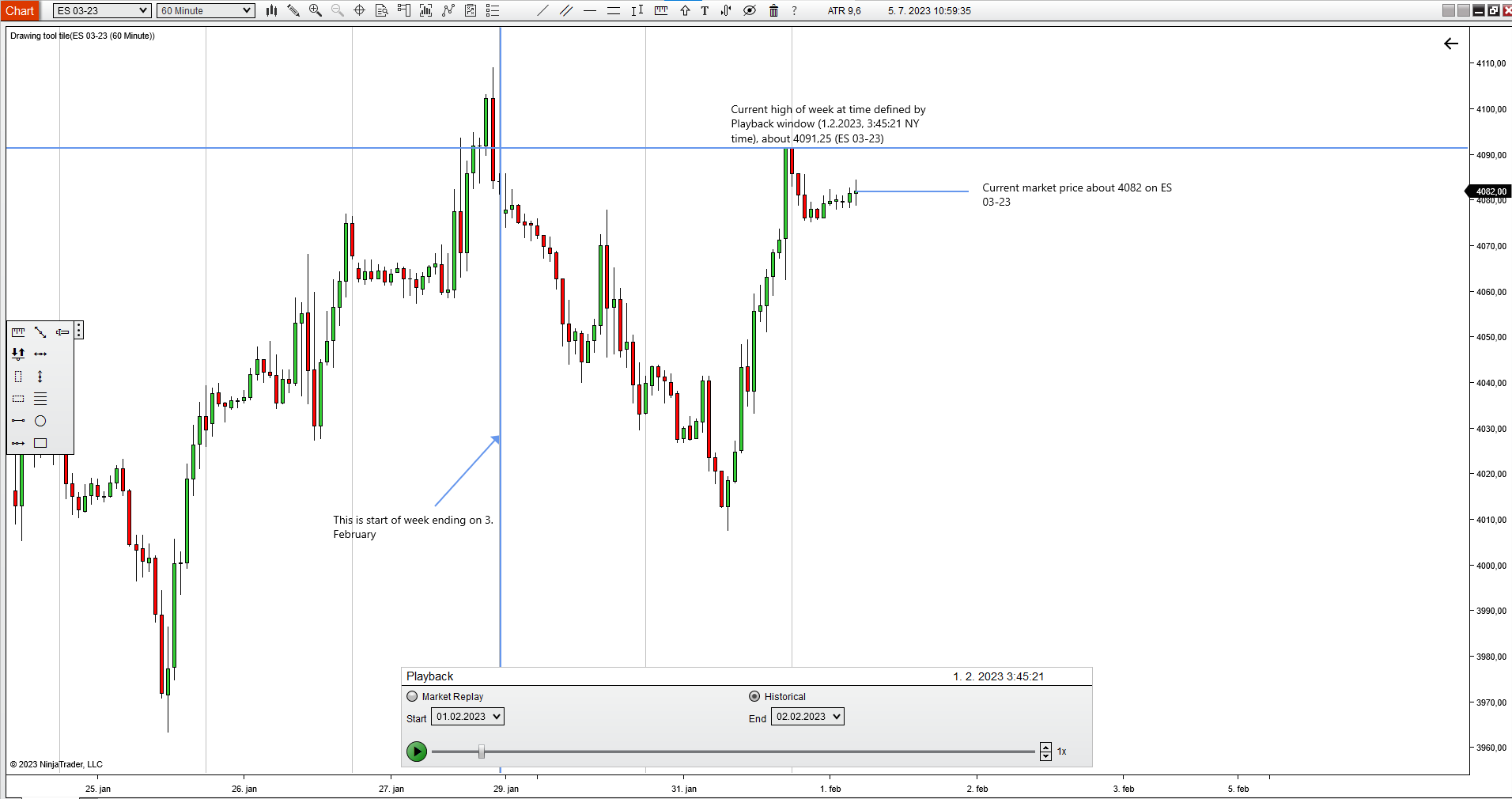Select the tall dashed region highlight tool
This screenshot has height=799, width=1512.
18,377
